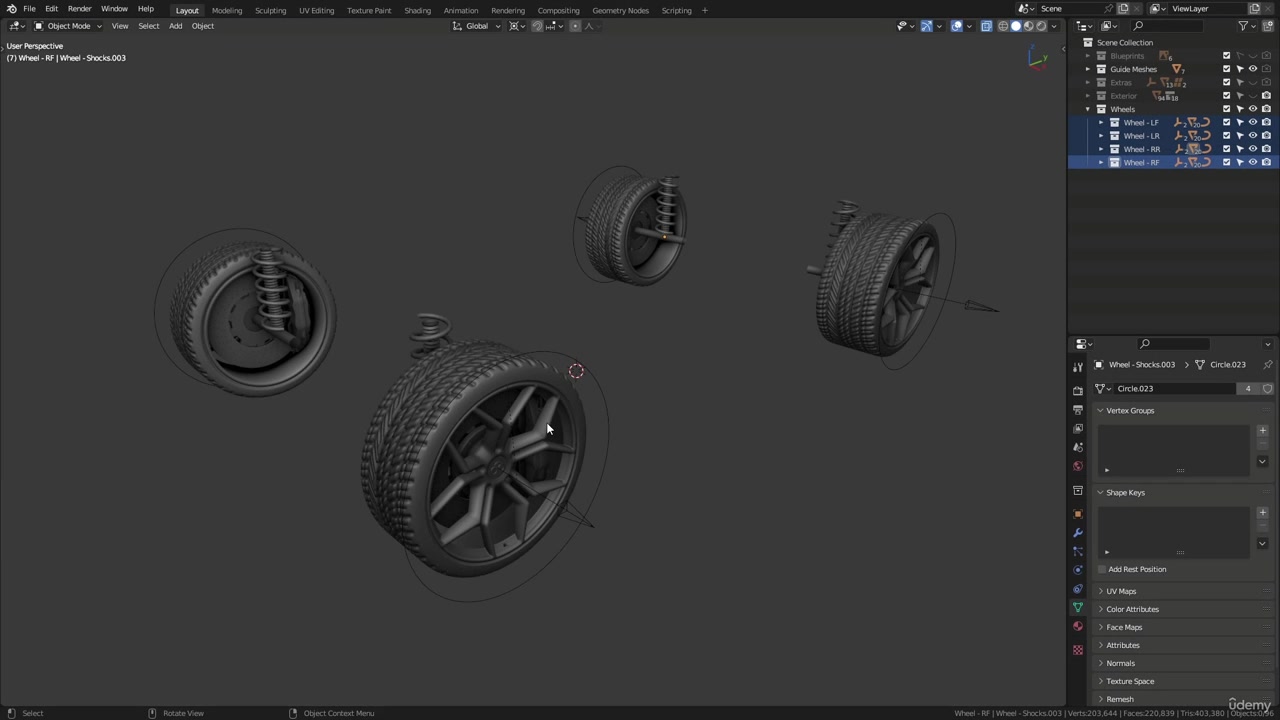1280x720 pixels.
Task: Hide Wheel - LF in viewport
Action: 1253,122
